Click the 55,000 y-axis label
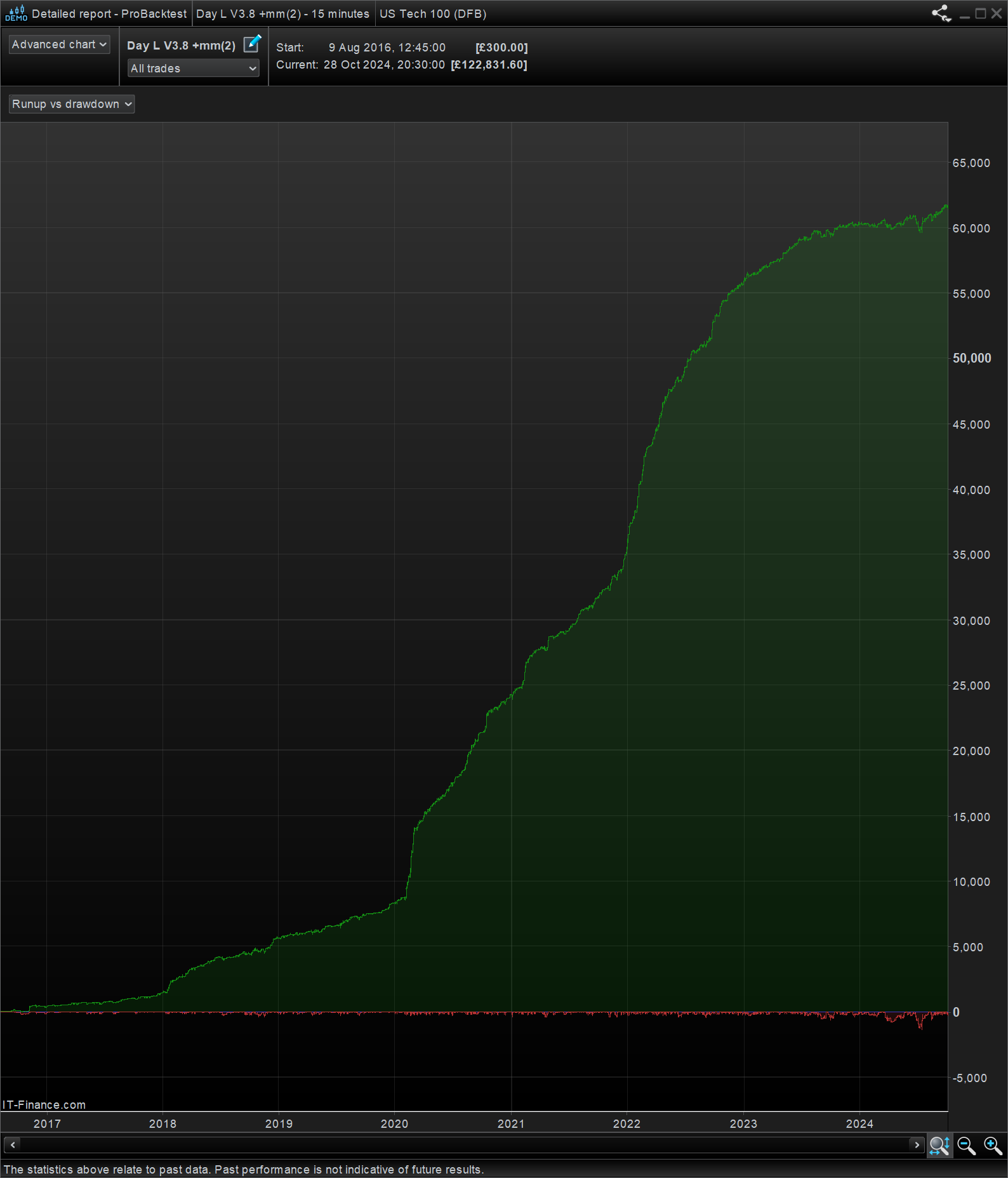Screen dimensions: 1008x1178 (x=971, y=294)
